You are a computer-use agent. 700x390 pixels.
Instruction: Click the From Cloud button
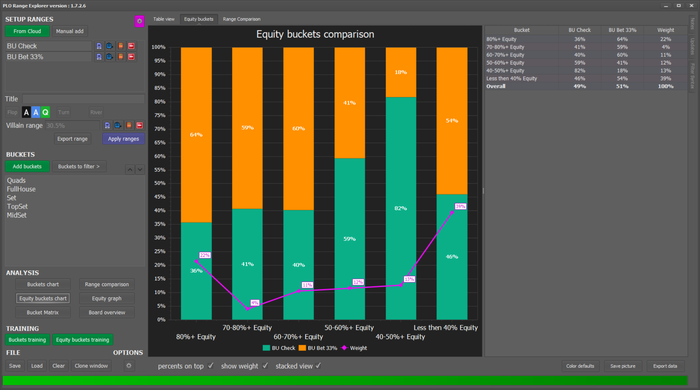point(27,31)
